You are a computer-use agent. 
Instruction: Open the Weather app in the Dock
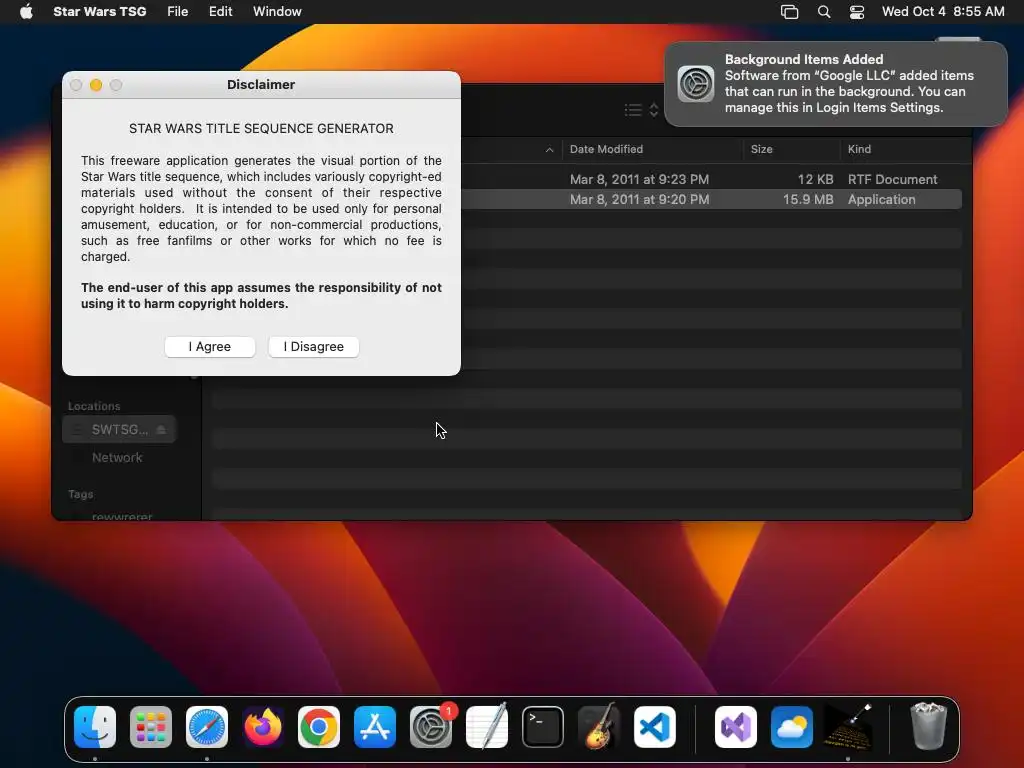point(792,727)
